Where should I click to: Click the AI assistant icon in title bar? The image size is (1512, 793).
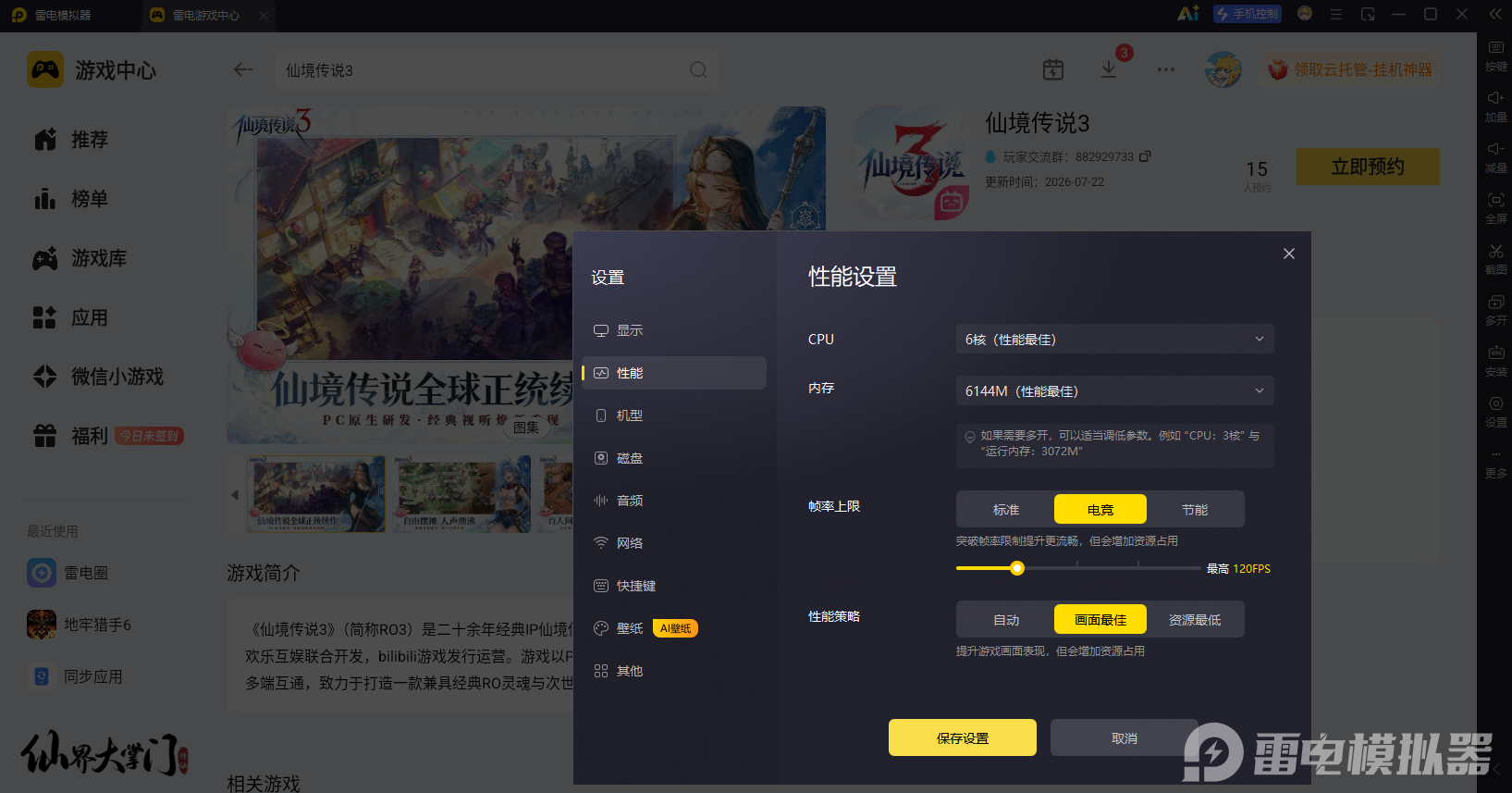(x=1188, y=14)
